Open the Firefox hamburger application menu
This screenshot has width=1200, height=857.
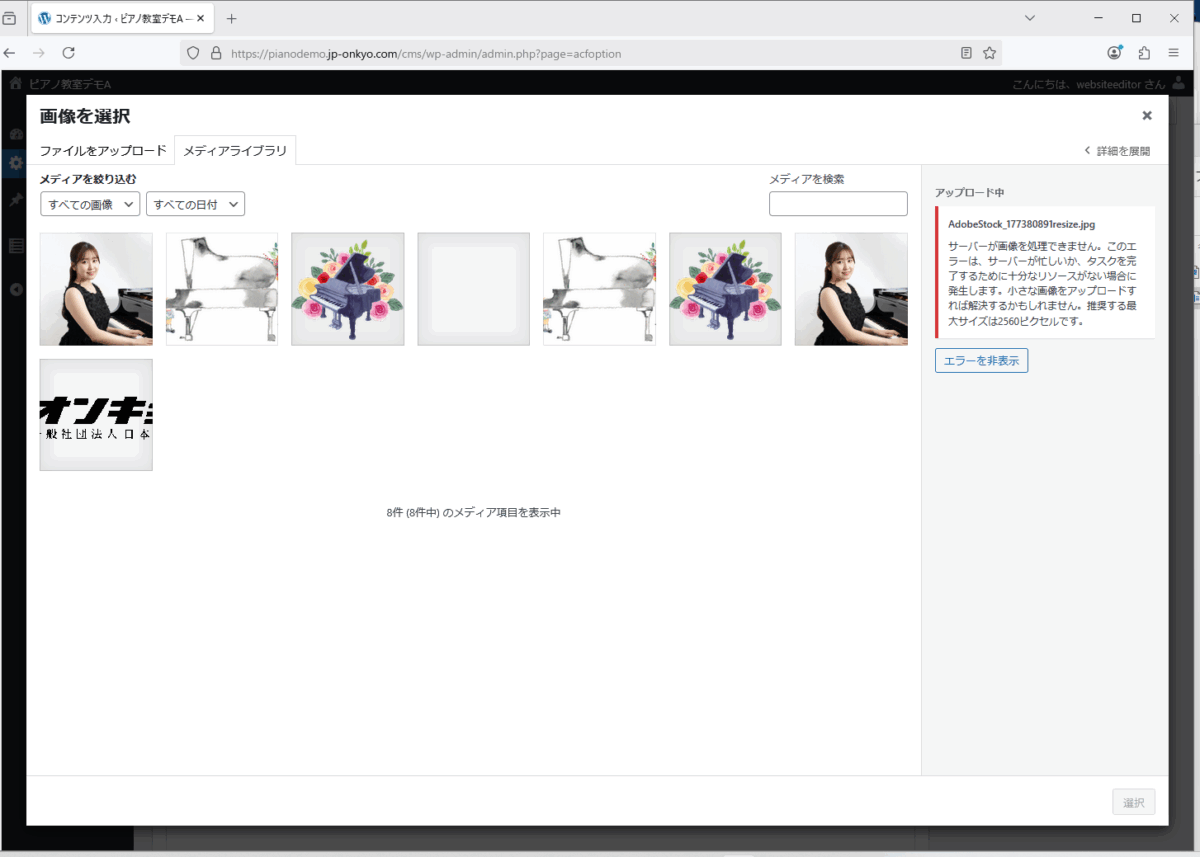pos(1174,53)
